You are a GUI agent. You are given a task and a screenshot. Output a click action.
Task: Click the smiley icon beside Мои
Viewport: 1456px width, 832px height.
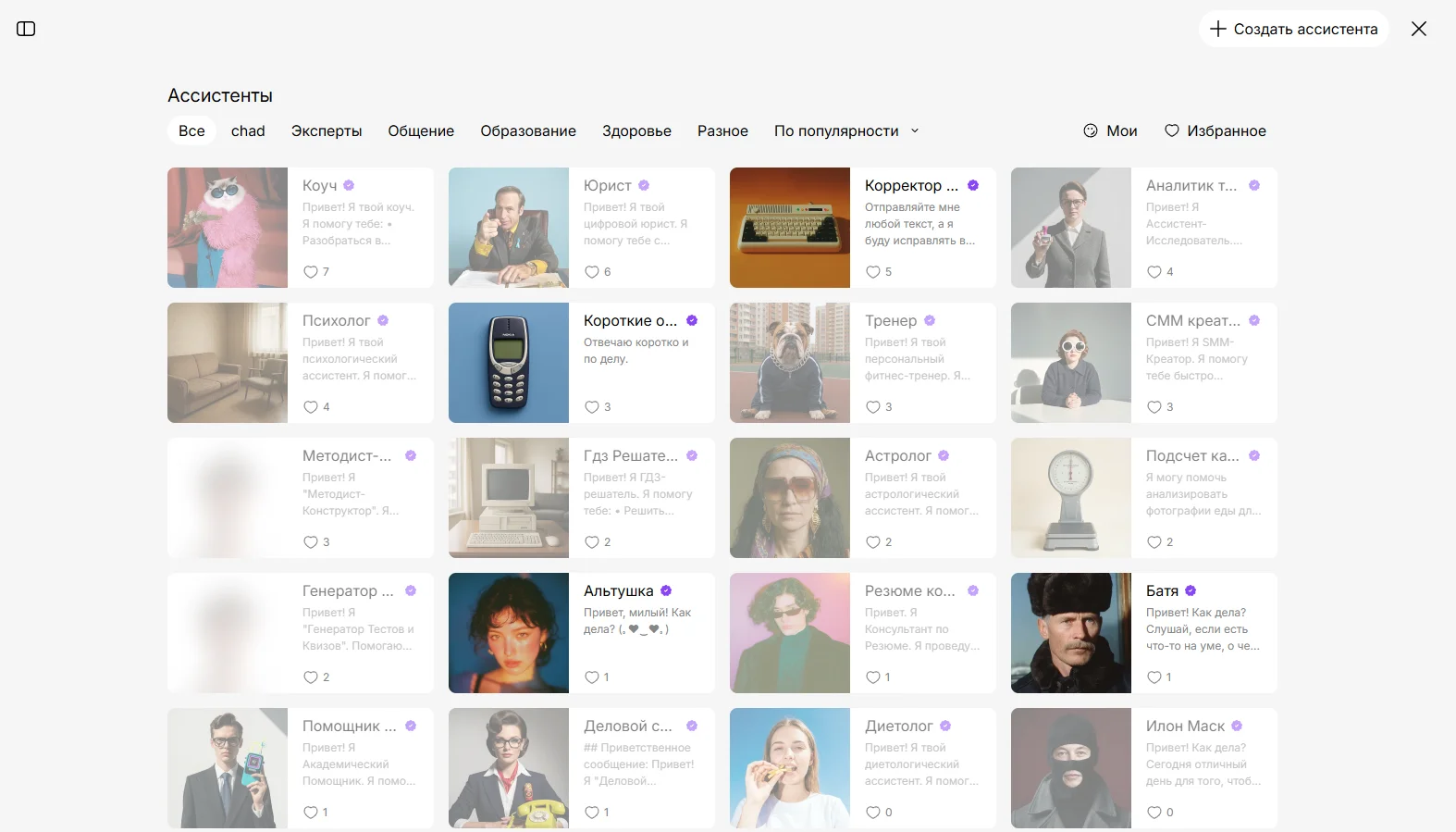[1091, 130]
